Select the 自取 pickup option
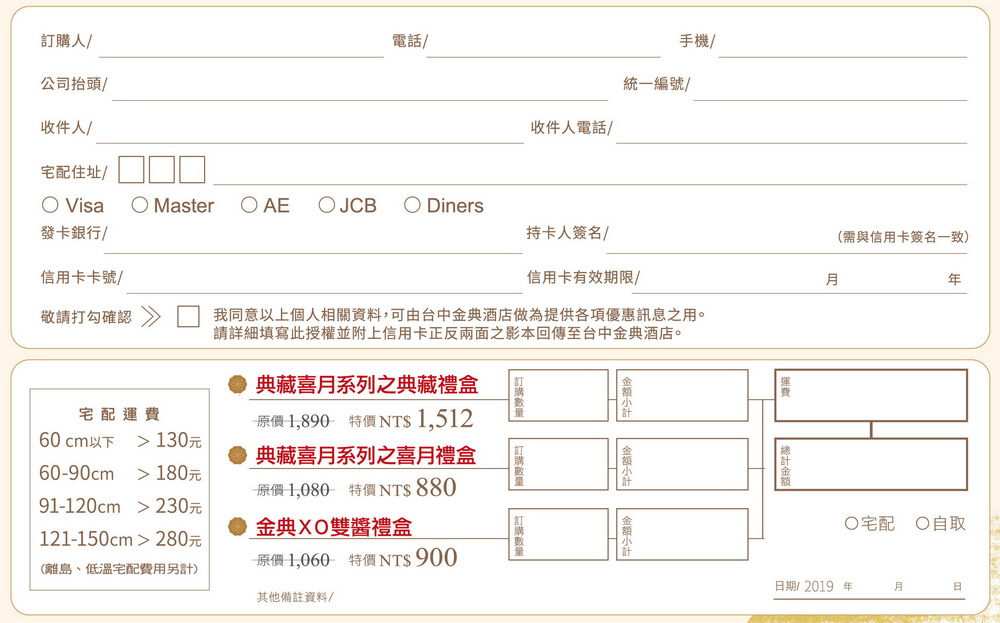The image size is (1000, 623). 922,524
